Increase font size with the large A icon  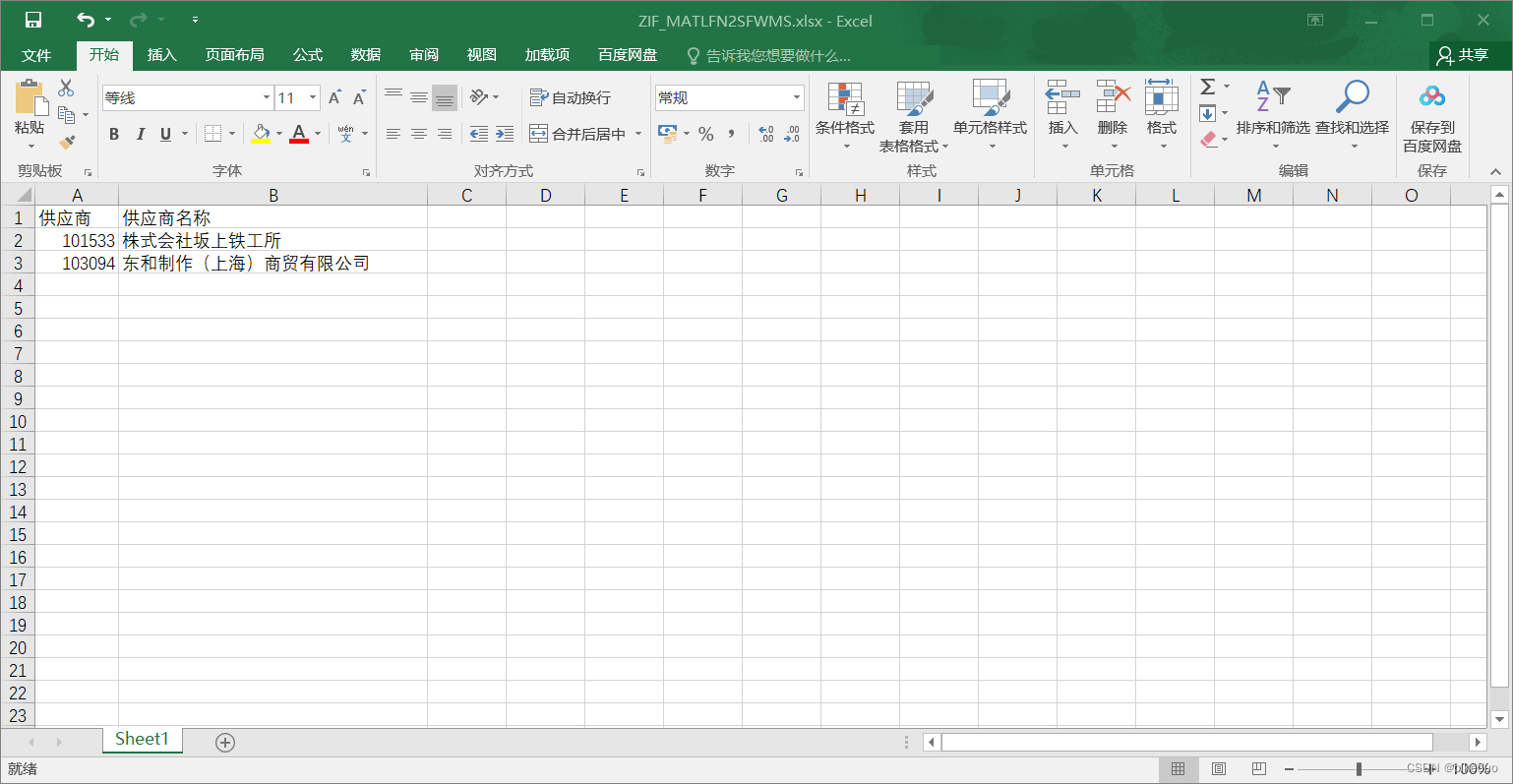pyautogui.click(x=334, y=97)
